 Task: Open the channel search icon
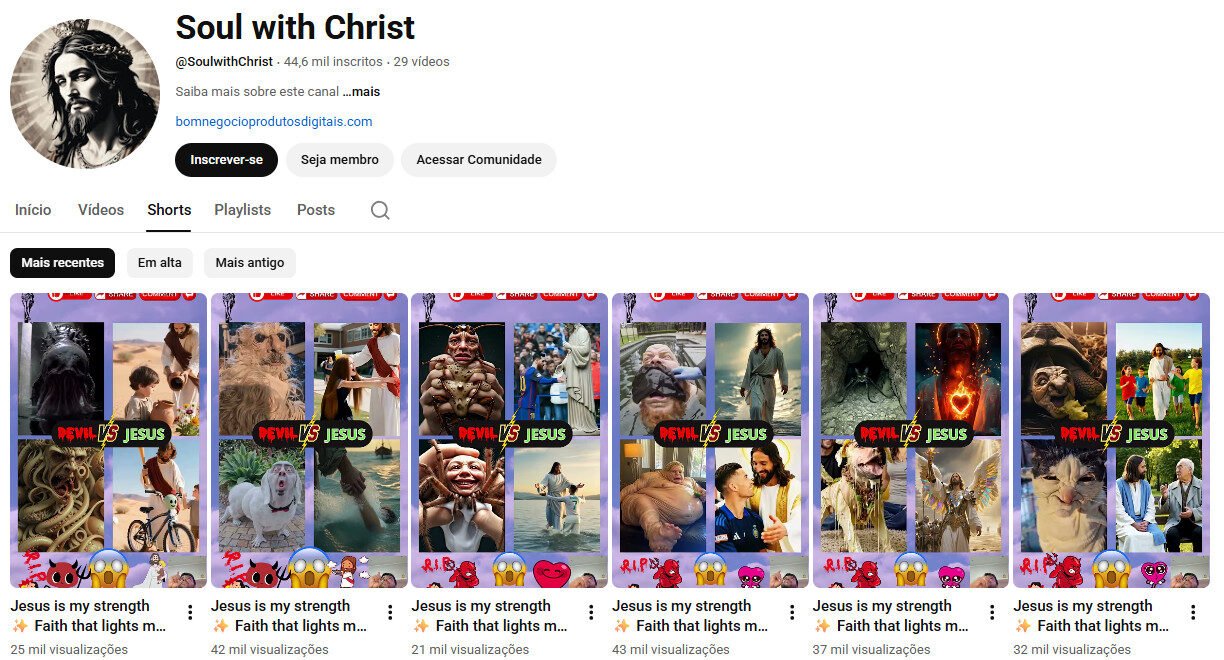click(x=379, y=210)
